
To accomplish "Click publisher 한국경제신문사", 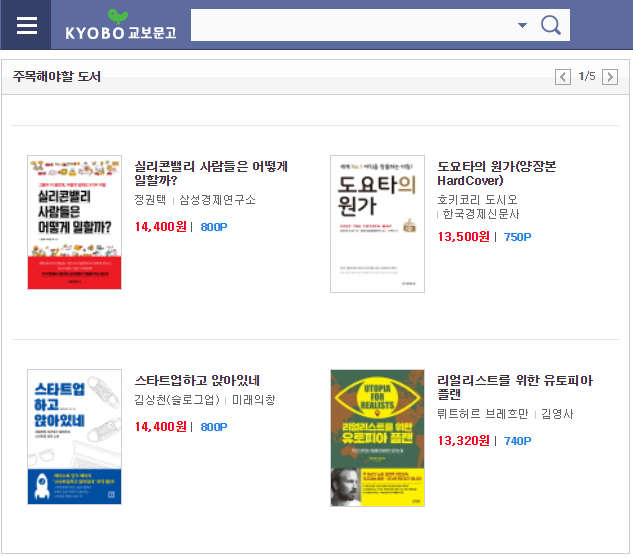I will click(x=480, y=214).
